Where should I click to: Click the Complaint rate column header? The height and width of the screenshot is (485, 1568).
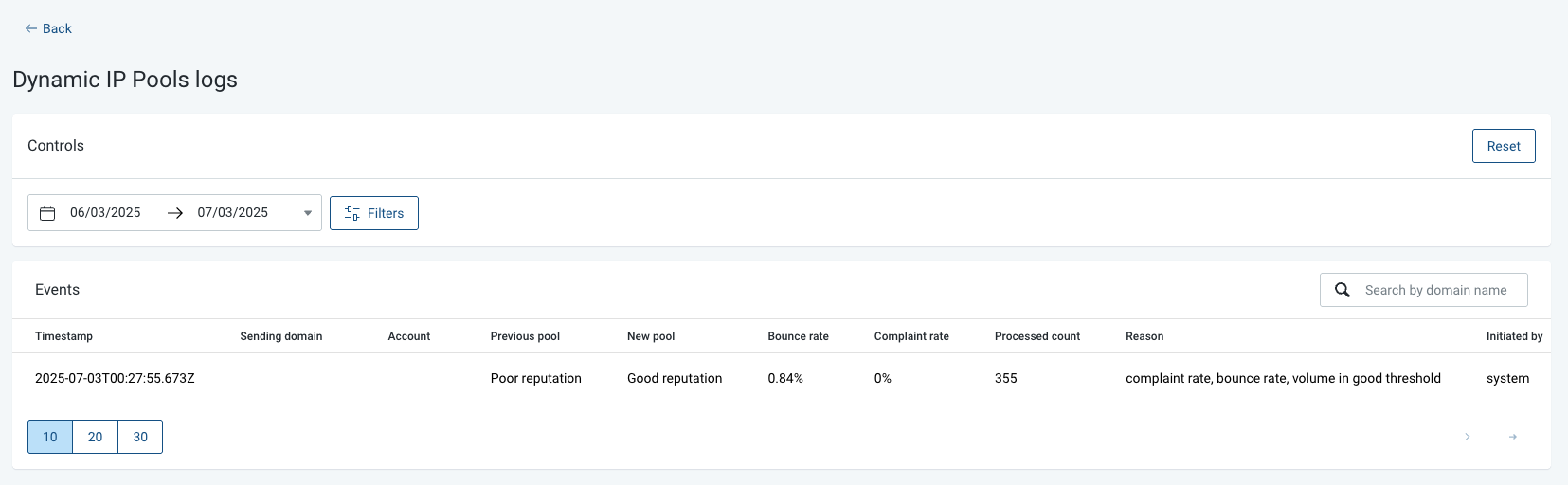[911, 336]
